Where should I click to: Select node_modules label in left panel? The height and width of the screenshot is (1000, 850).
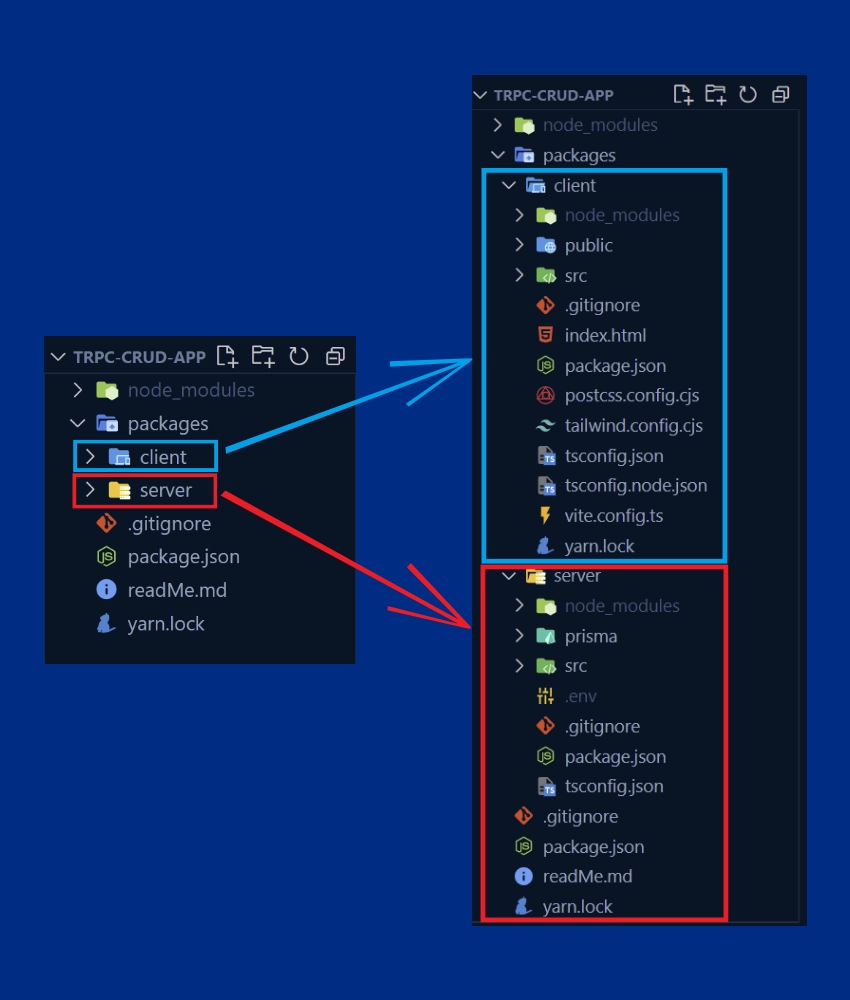coord(191,390)
